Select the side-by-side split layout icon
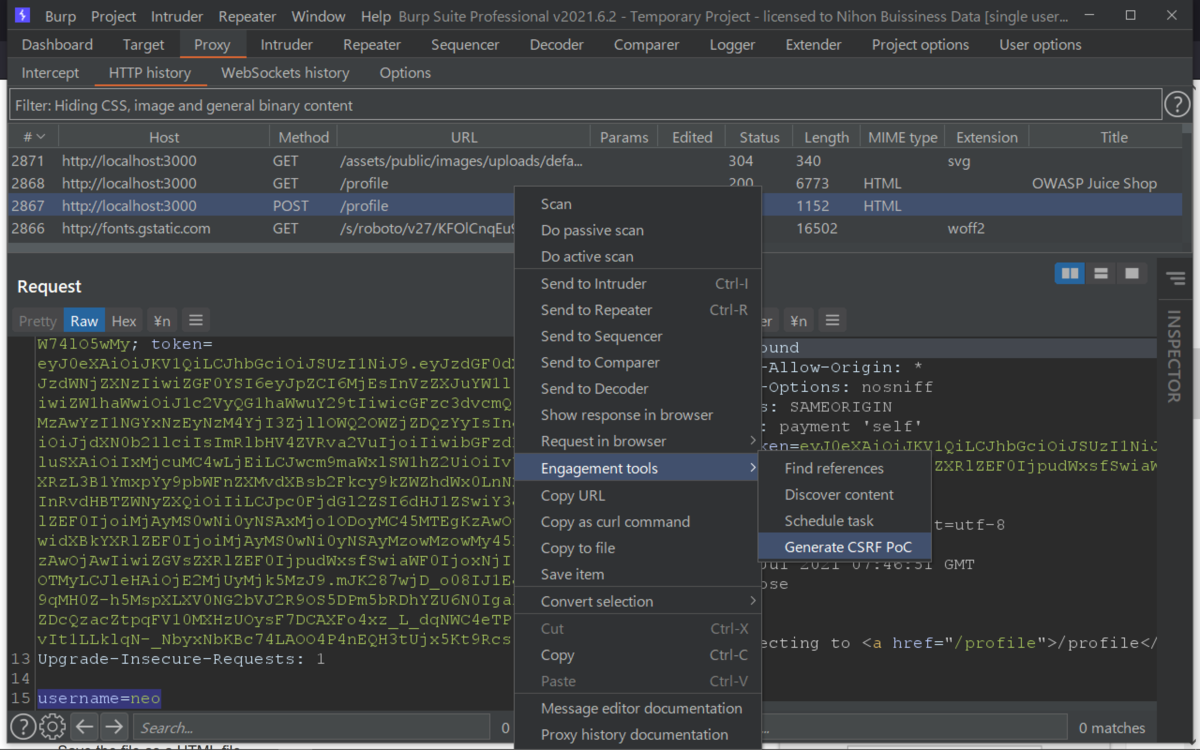This screenshot has height=750, width=1200. pos(1070,273)
